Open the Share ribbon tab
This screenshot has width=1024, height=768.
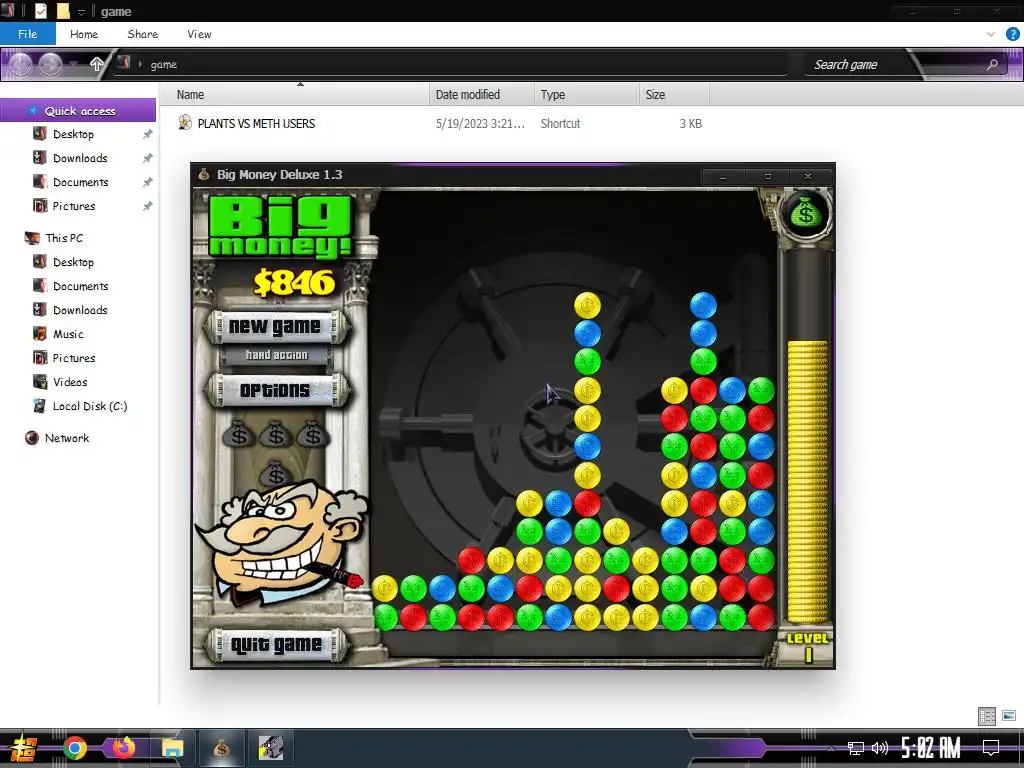(142, 34)
